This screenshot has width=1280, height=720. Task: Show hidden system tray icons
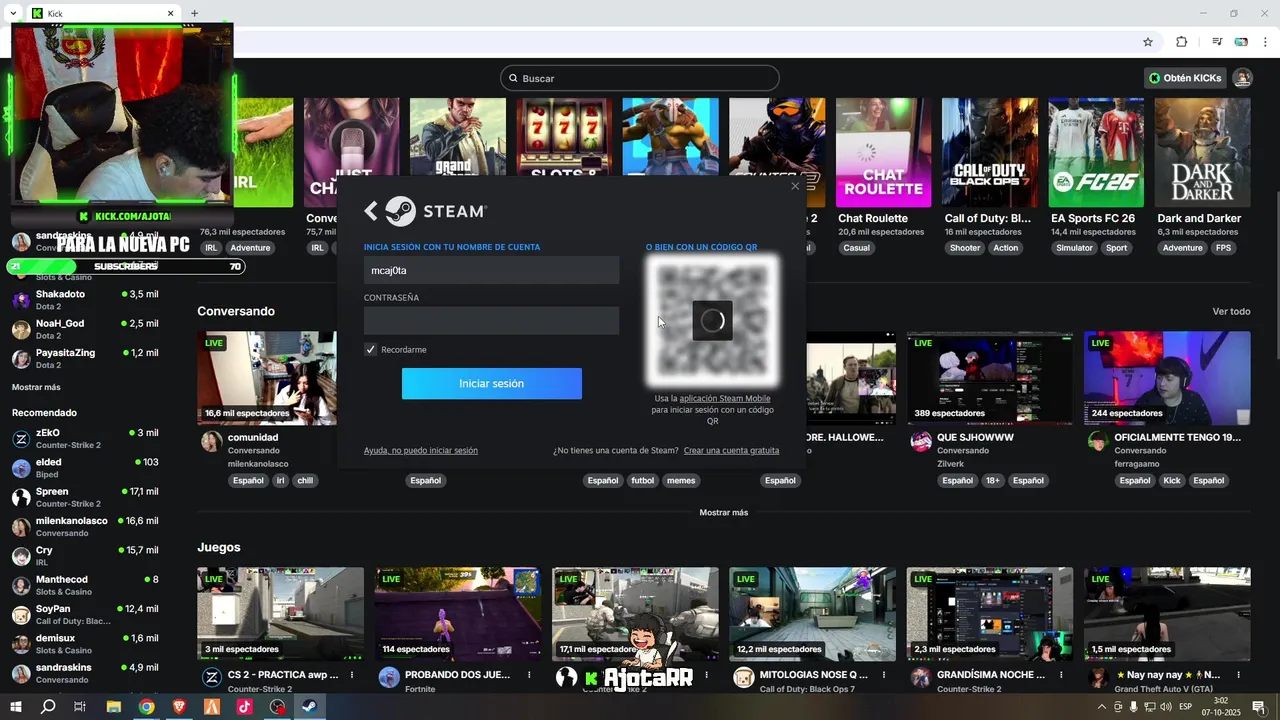[x=1102, y=707]
